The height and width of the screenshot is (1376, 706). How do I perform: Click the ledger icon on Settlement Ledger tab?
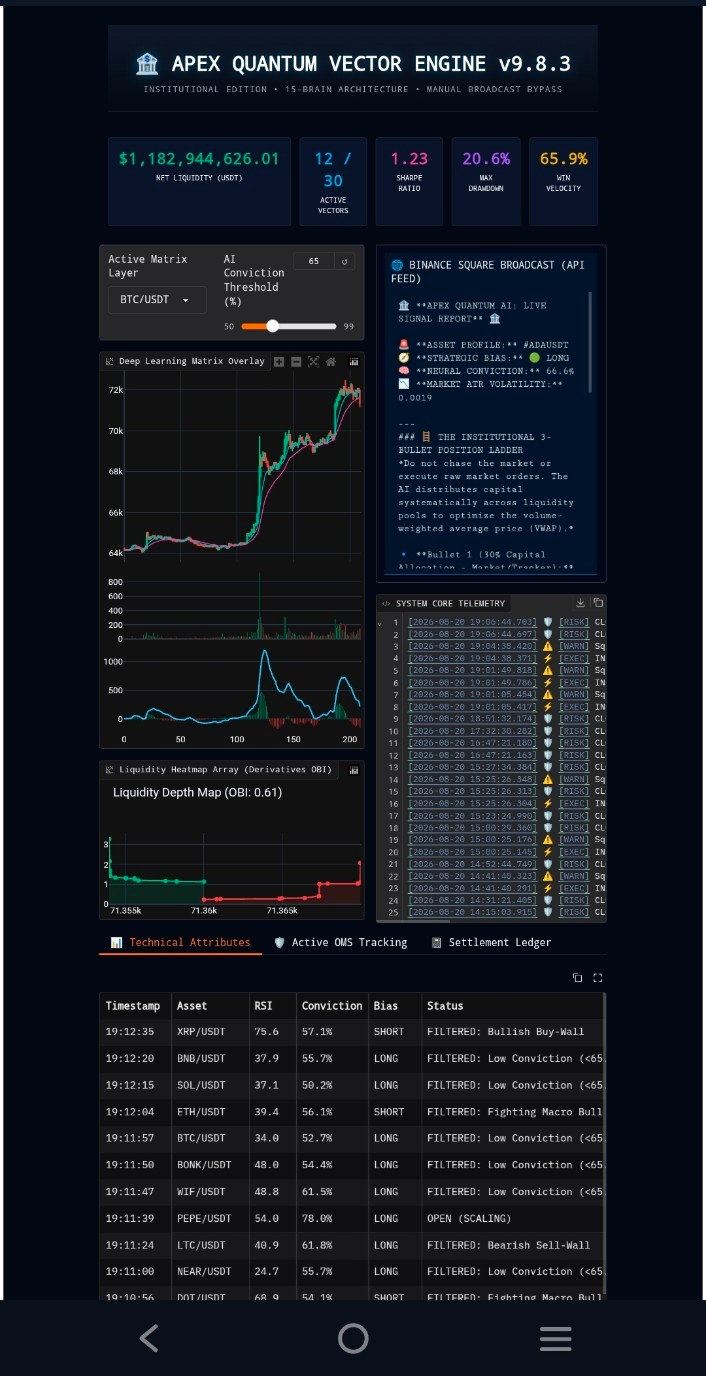click(437, 942)
